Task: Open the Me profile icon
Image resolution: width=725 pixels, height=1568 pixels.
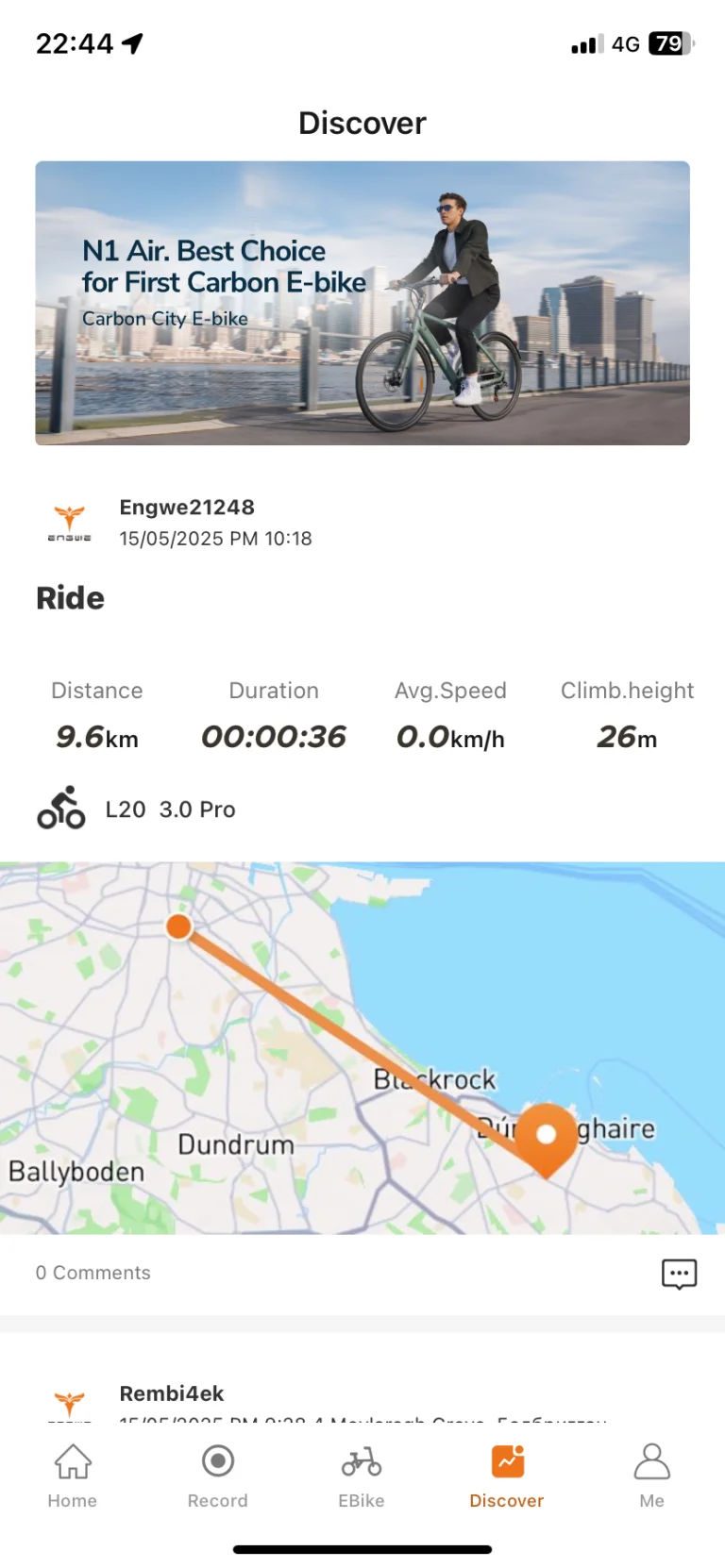Action: (x=651, y=1460)
